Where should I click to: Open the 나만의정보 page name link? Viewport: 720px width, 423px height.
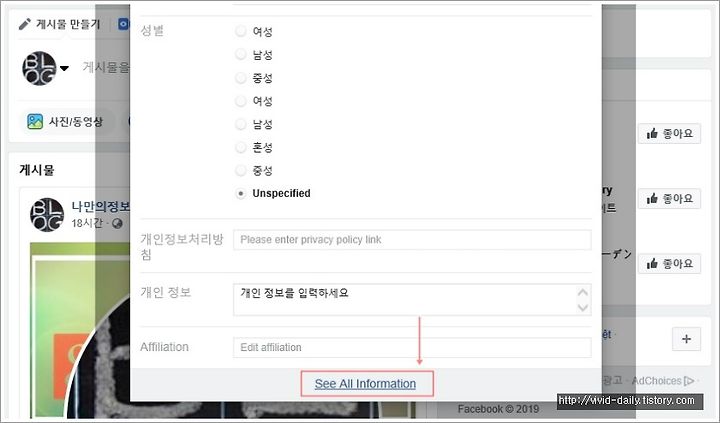[101, 207]
